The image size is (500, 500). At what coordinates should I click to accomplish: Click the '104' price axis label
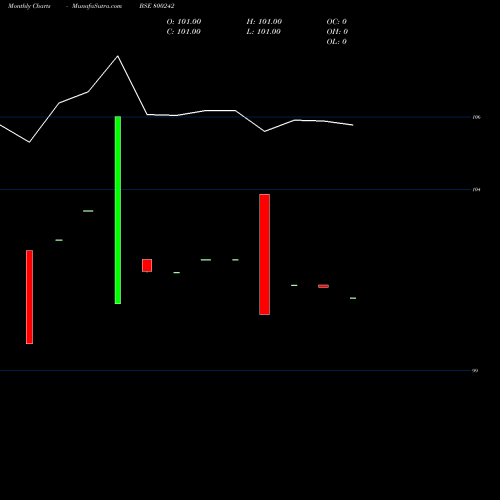click(477, 189)
